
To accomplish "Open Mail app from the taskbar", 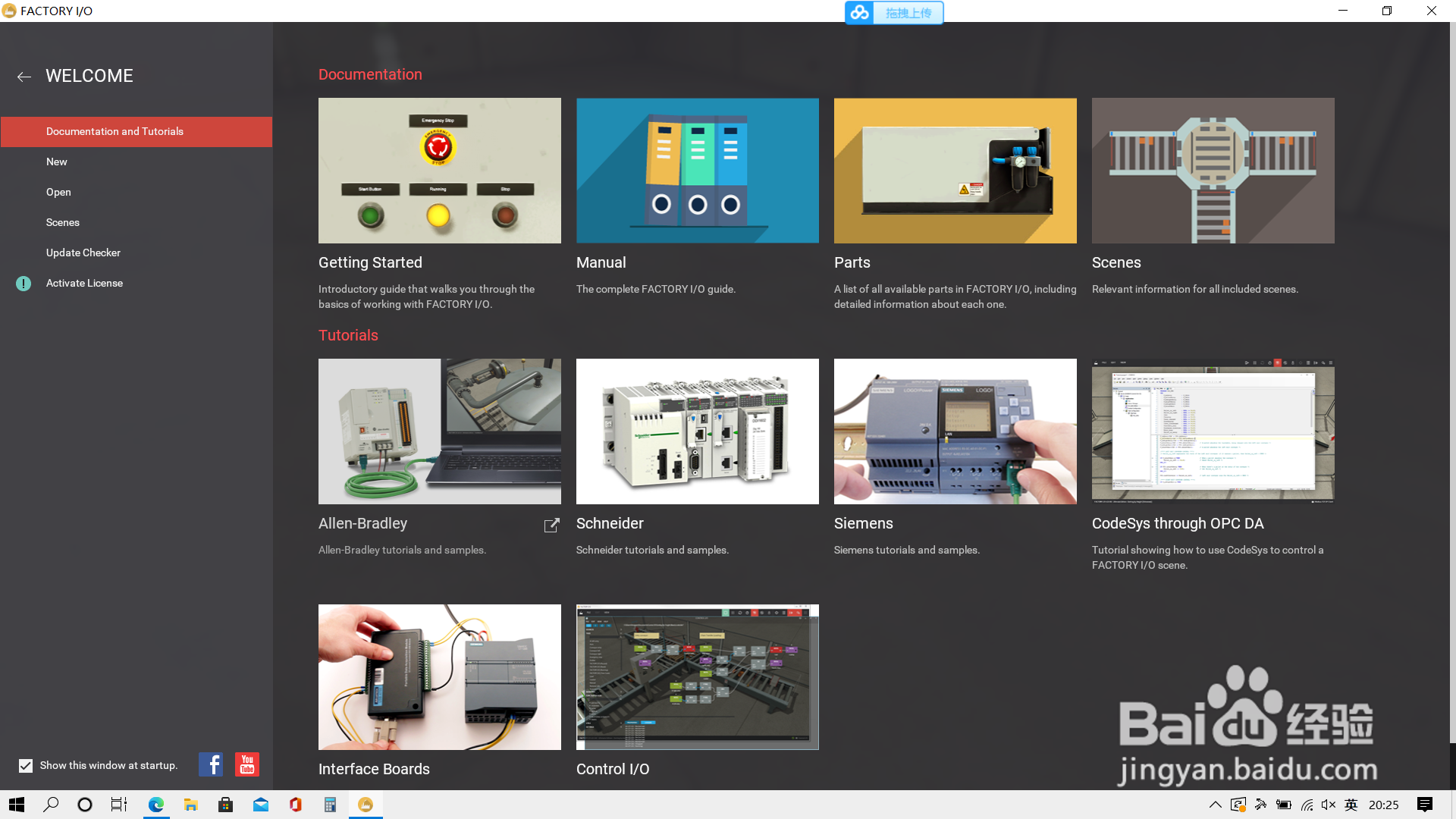I will pyautogui.click(x=261, y=805).
